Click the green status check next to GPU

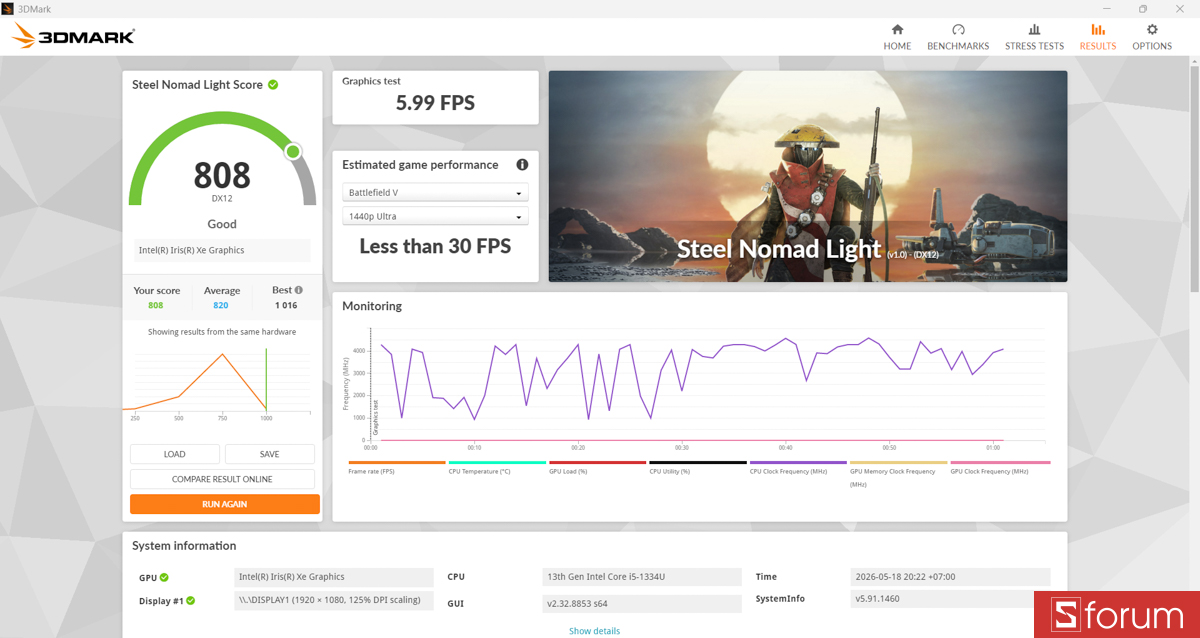point(164,577)
